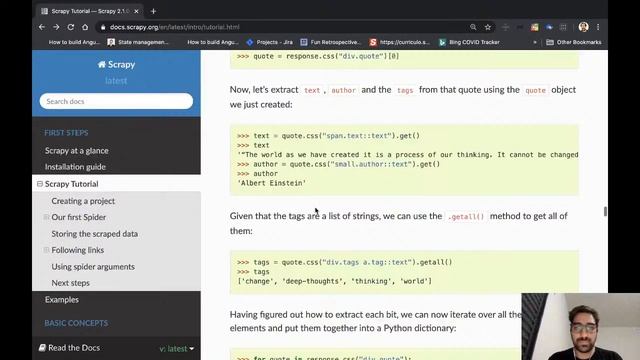The image size is (640, 360).
Task: Click the zoom magnifier in address bar
Action: [473, 27]
